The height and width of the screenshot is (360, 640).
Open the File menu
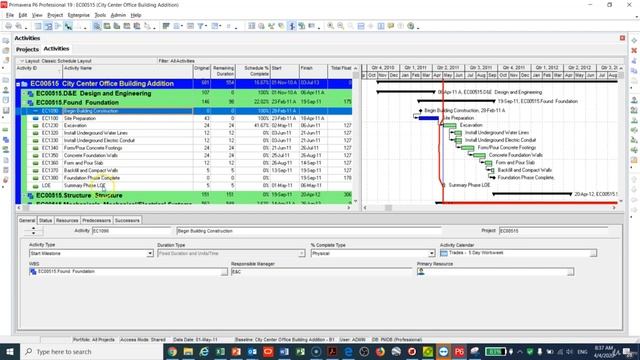click(x=10, y=15)
